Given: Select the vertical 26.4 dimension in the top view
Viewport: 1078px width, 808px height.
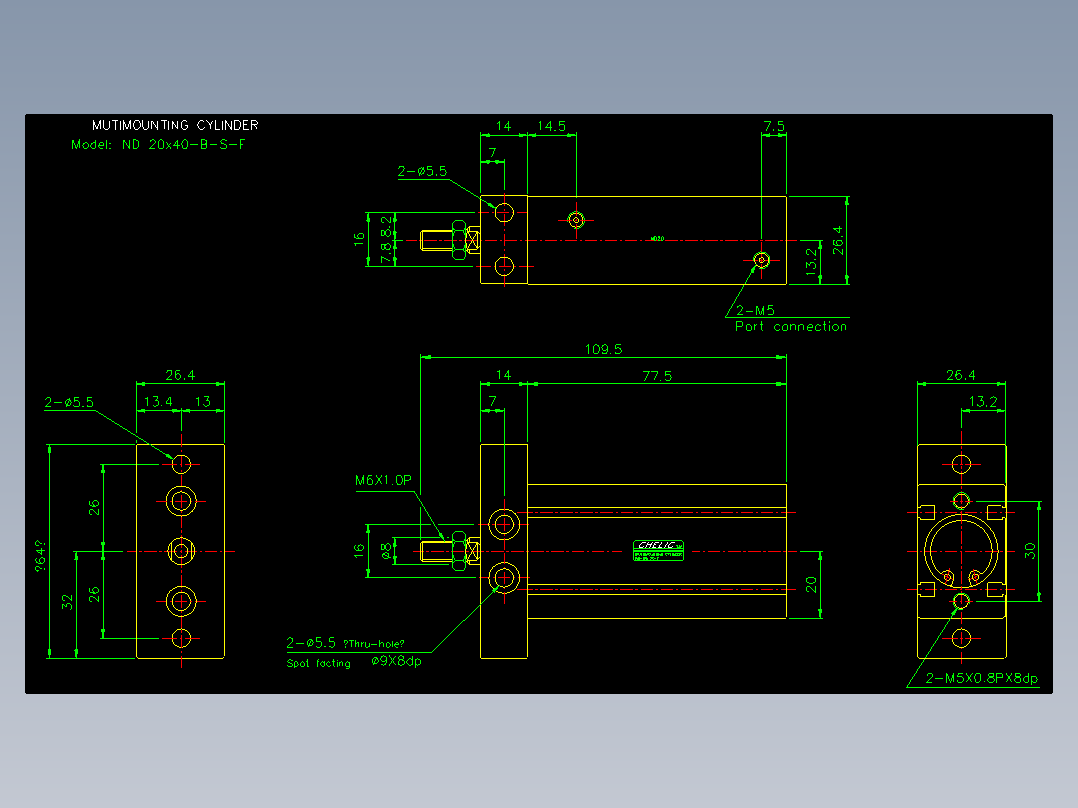Looking at the screenshot, I should click(x=837, y=240).
